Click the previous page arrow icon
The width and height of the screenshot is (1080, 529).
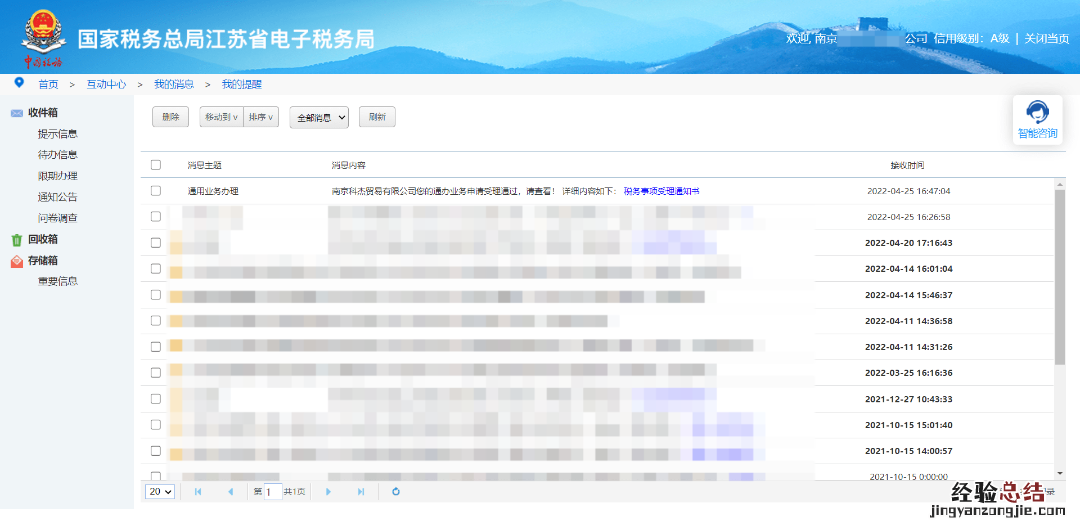pyautogui.click(x=231, y=492)
